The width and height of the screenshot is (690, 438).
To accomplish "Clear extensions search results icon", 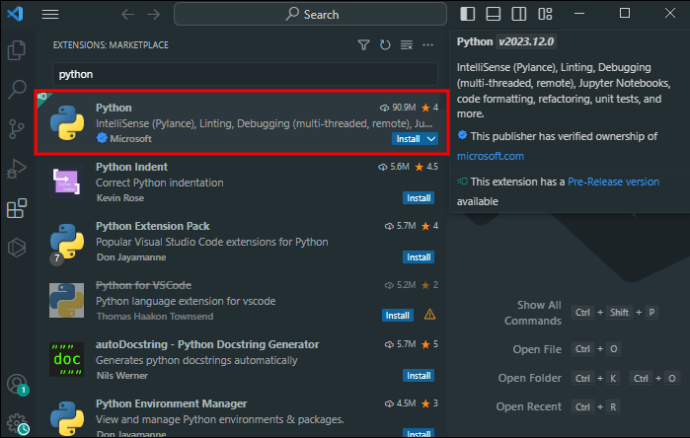I will pos(407,45).
